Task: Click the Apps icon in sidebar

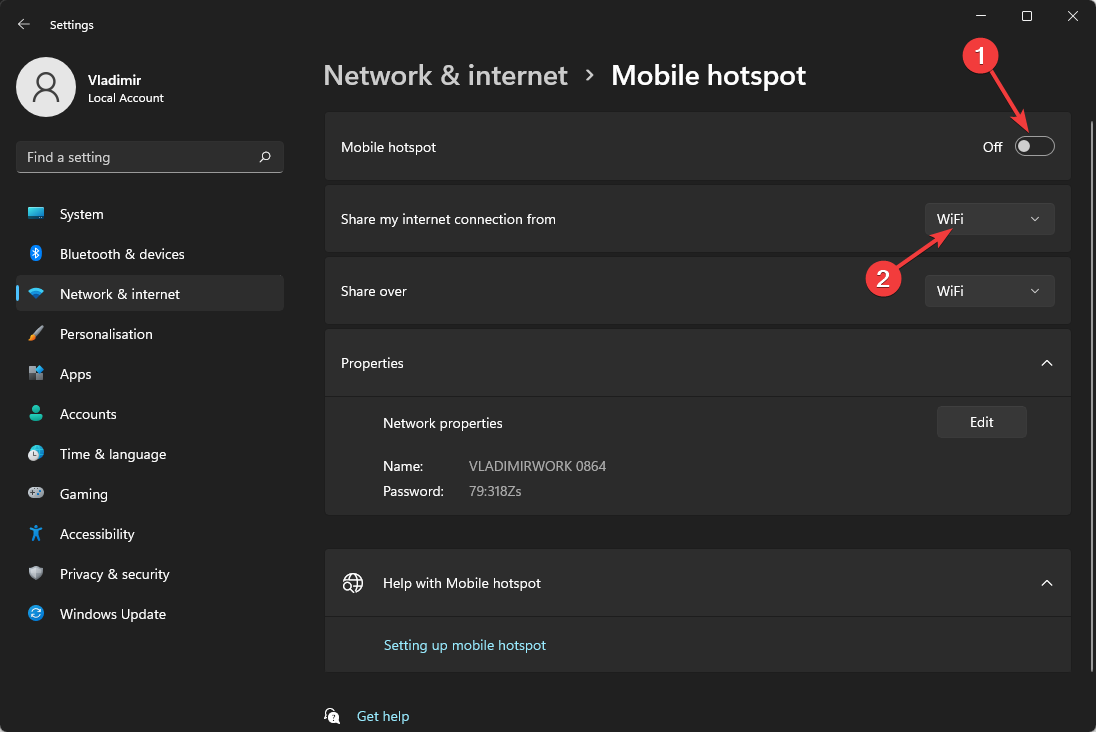Action: [36, 374]
